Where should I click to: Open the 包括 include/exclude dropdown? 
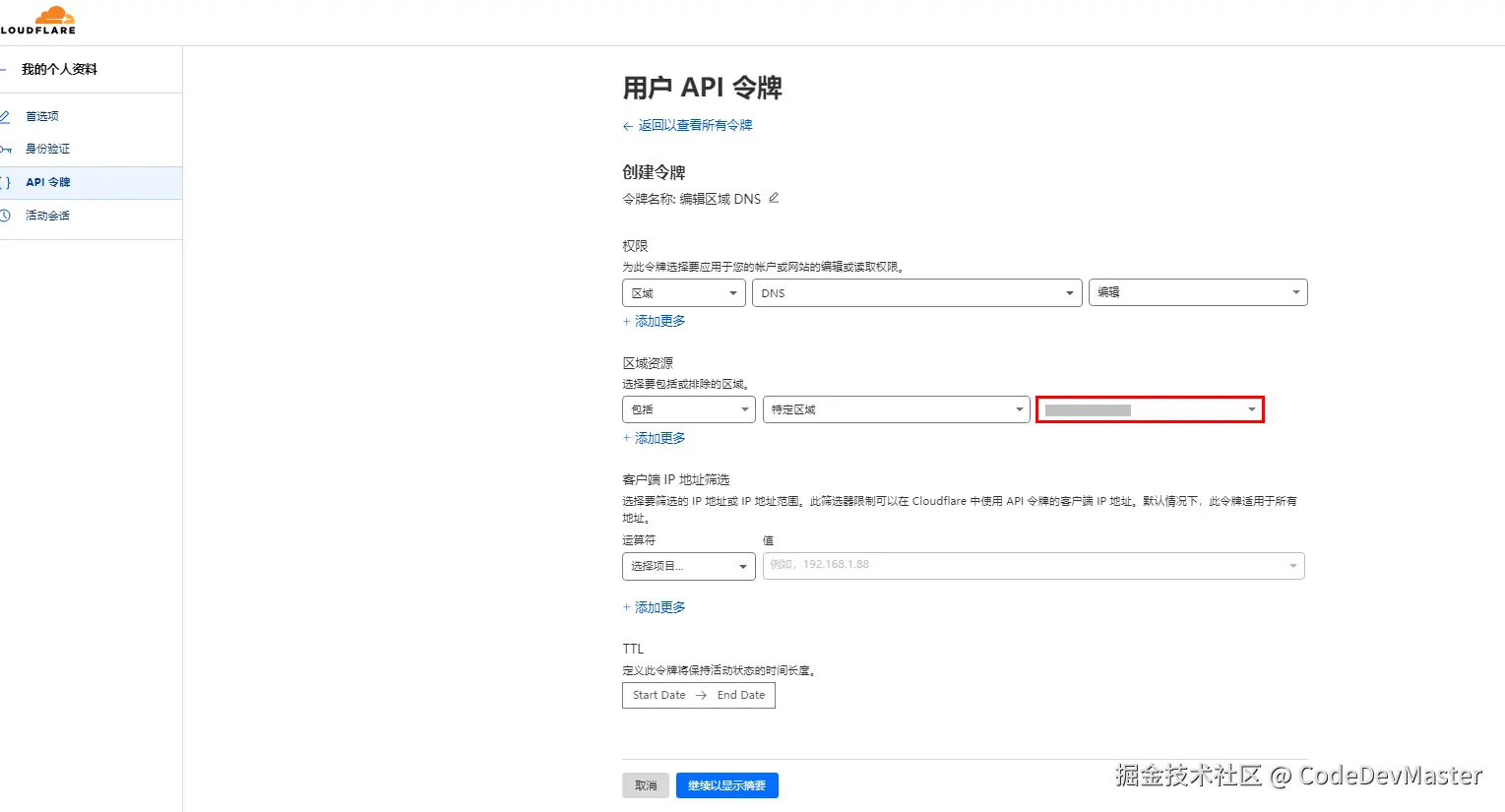pos(689,409)
